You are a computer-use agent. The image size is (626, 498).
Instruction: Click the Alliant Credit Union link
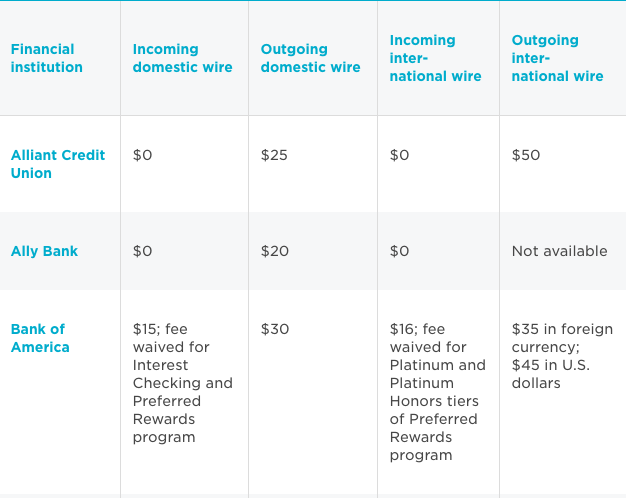click(57, 164)
